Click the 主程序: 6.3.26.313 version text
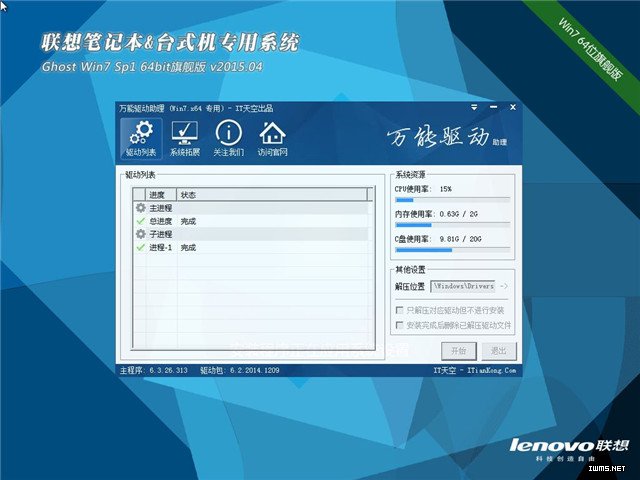 tap(153, 370)
